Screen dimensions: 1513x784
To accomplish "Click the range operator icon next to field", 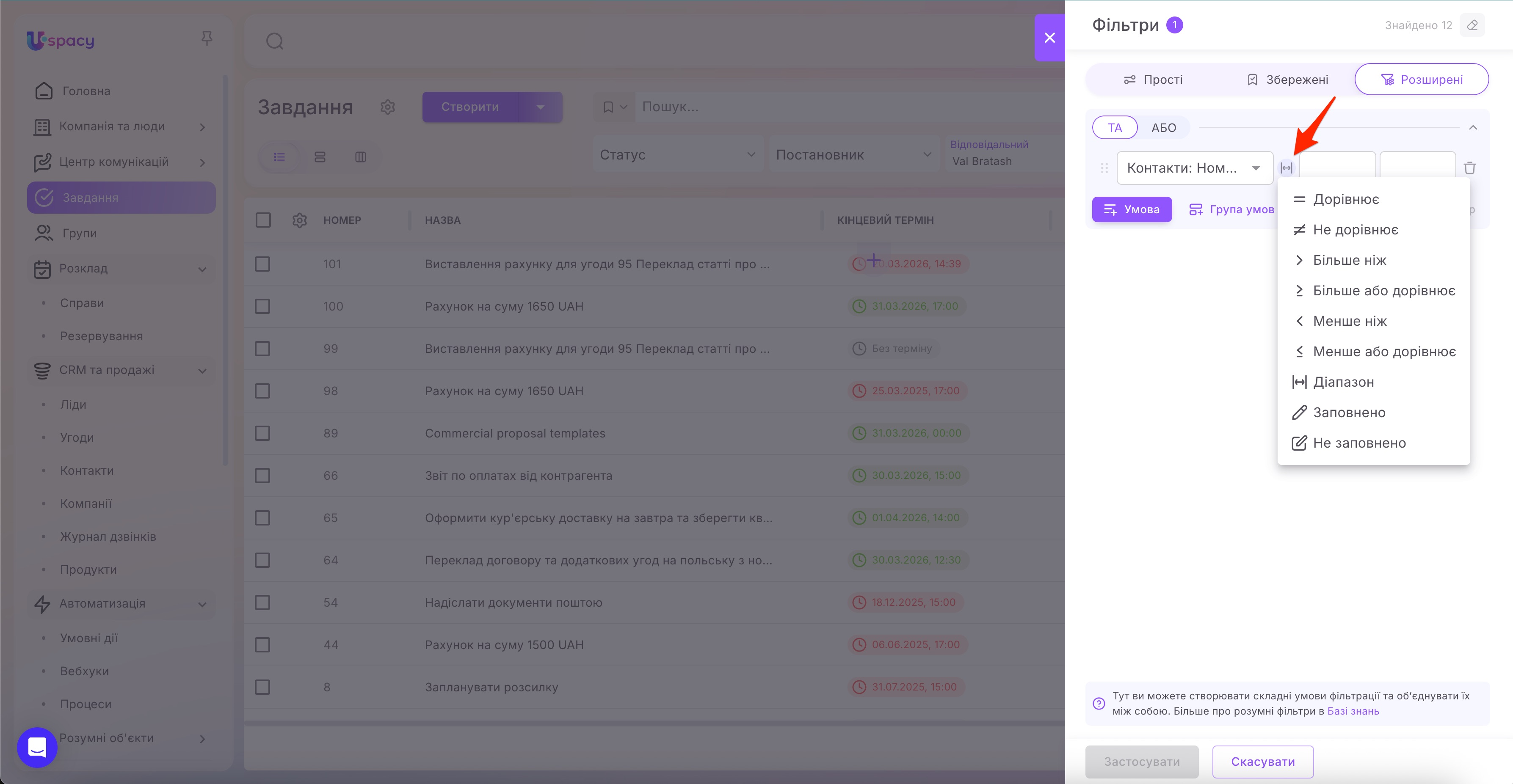I will 1286,168.
